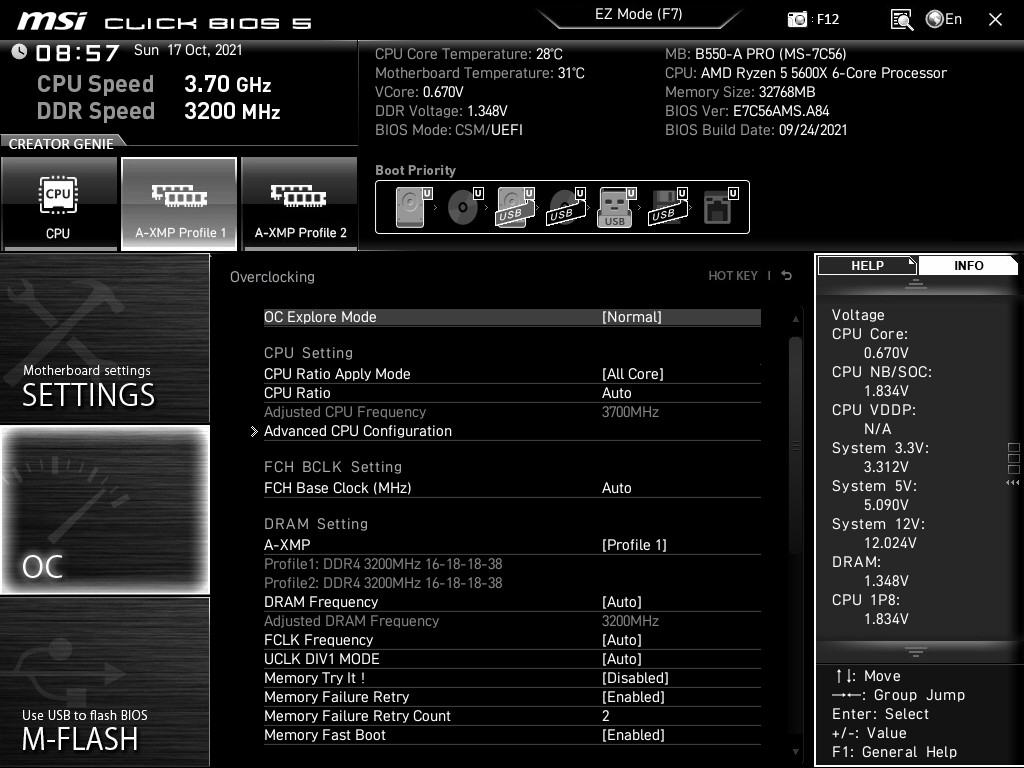Click the date Sun 17 Oct, 2021
This screenshot has height=768, width=1024.
click(188, 50)
